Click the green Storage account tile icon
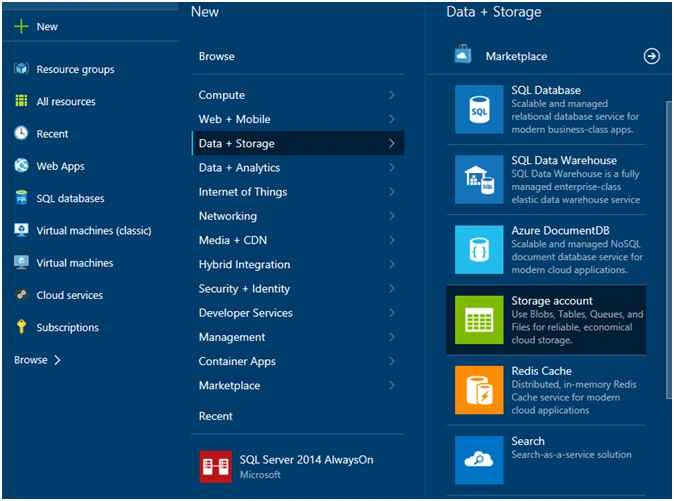The width and height of the screenshot is (674, 501). tap(479, 320)
